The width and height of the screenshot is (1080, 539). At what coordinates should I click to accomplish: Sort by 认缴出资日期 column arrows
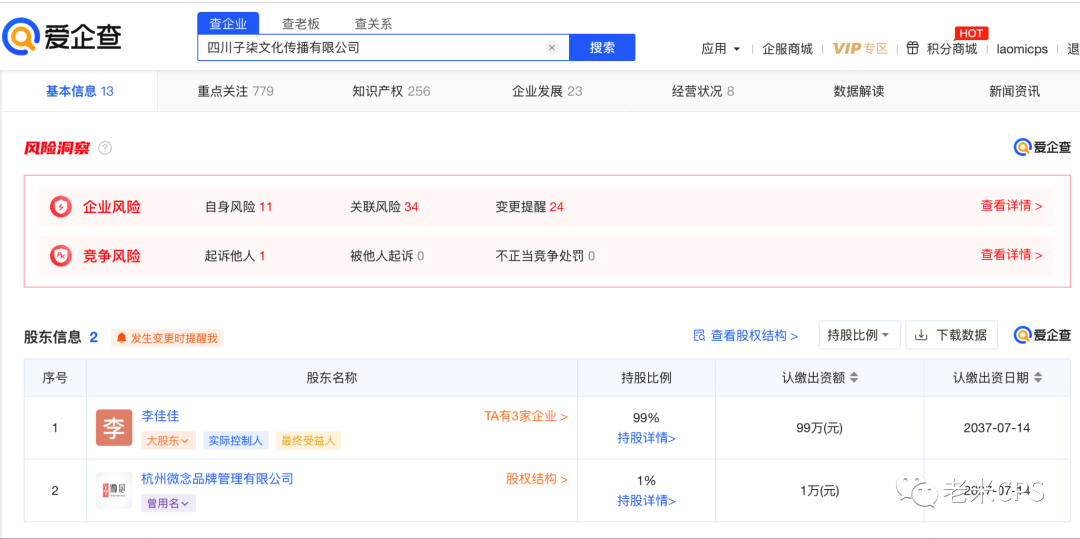pyautogui.click(x=1038, y=377)
